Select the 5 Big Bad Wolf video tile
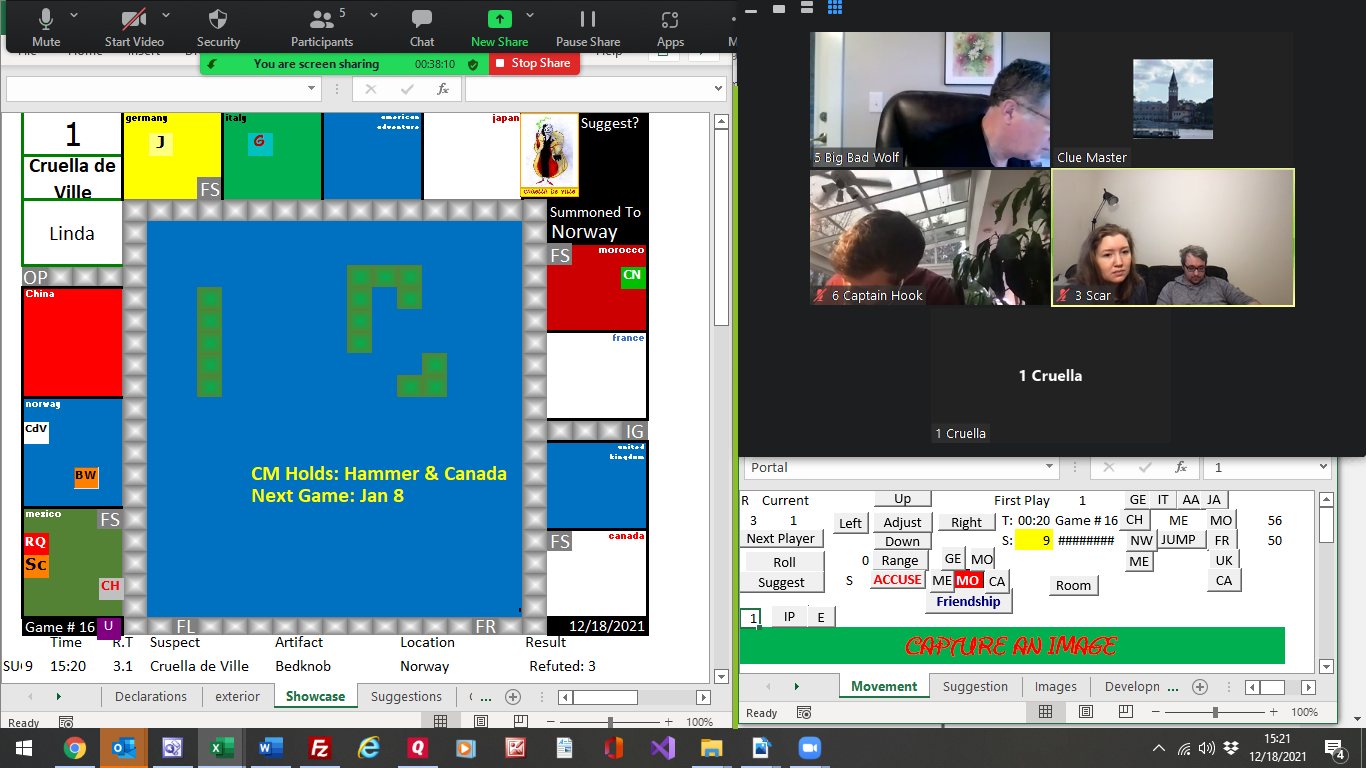Viewport: 1366px width, 768px height. [930, 100]
